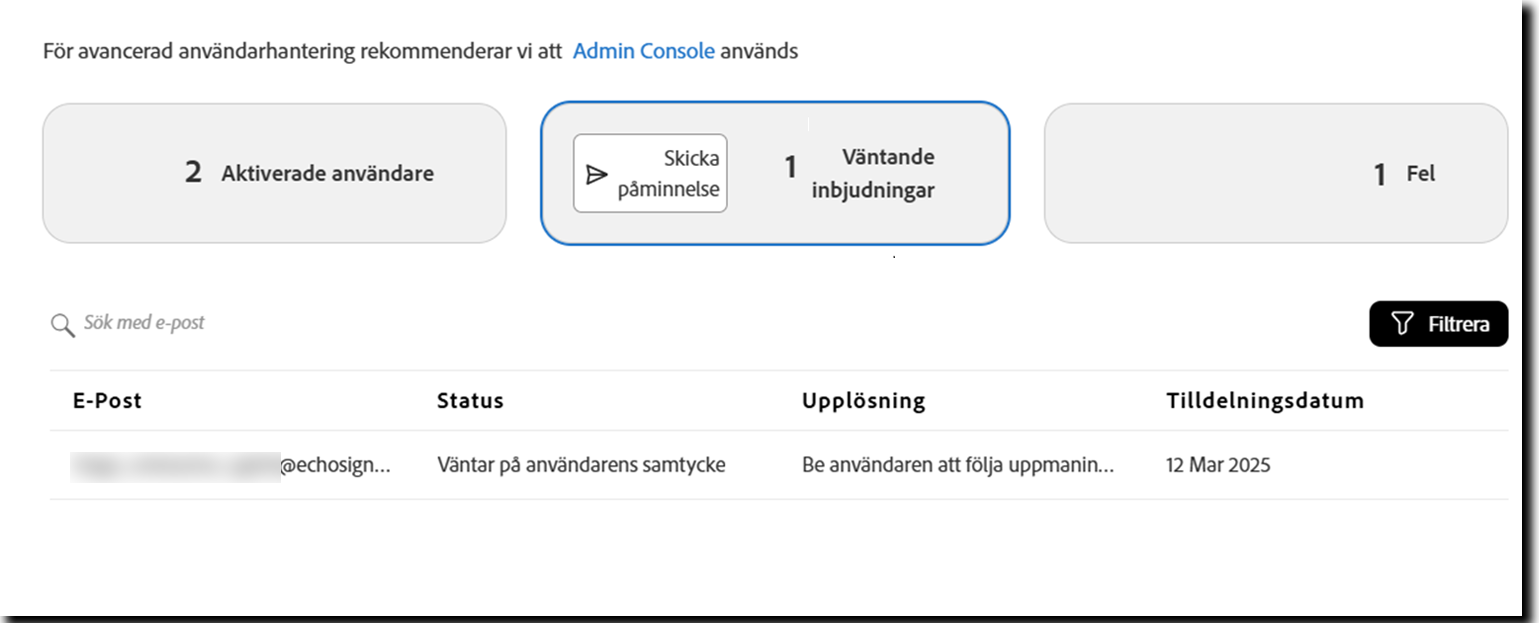Click the magnifying glass search icon
The height and width of the screenshot is (623, 1539).
[62, 323]
